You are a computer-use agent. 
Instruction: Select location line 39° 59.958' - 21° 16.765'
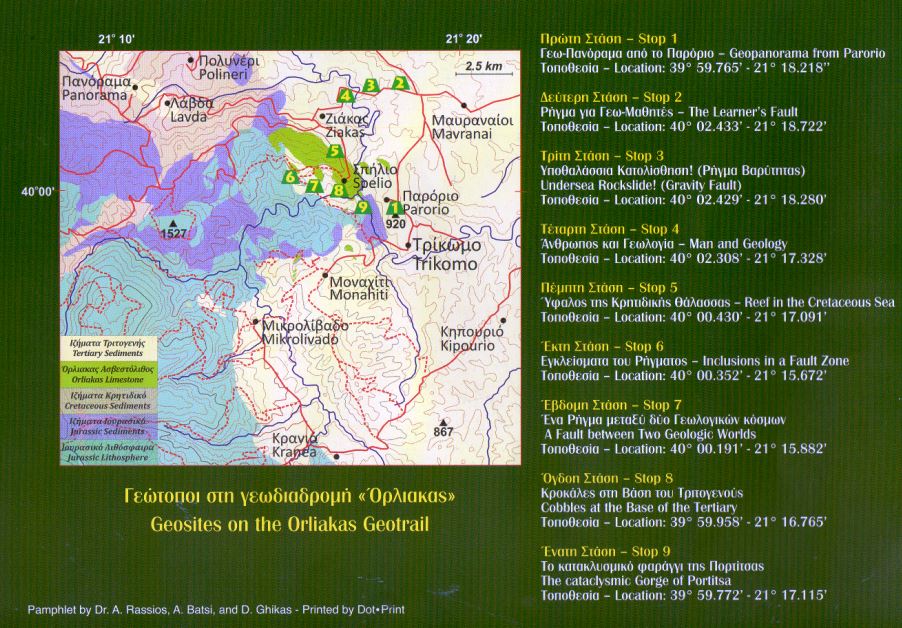[683, 522]
